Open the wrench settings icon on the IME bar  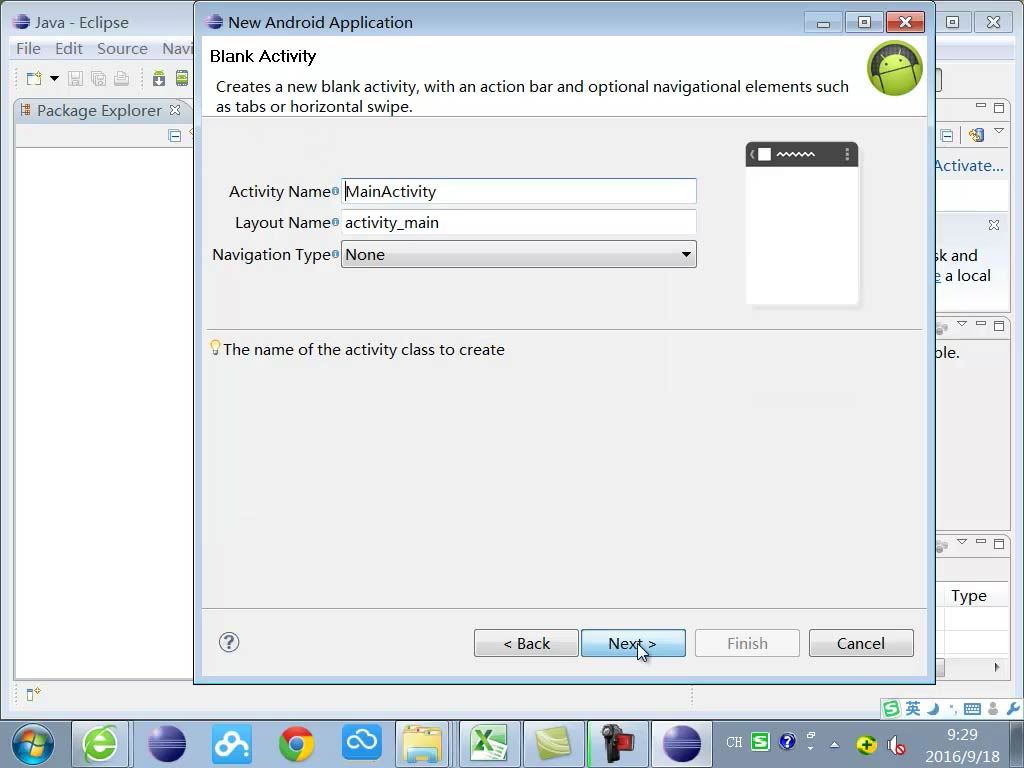[1013, 709]
